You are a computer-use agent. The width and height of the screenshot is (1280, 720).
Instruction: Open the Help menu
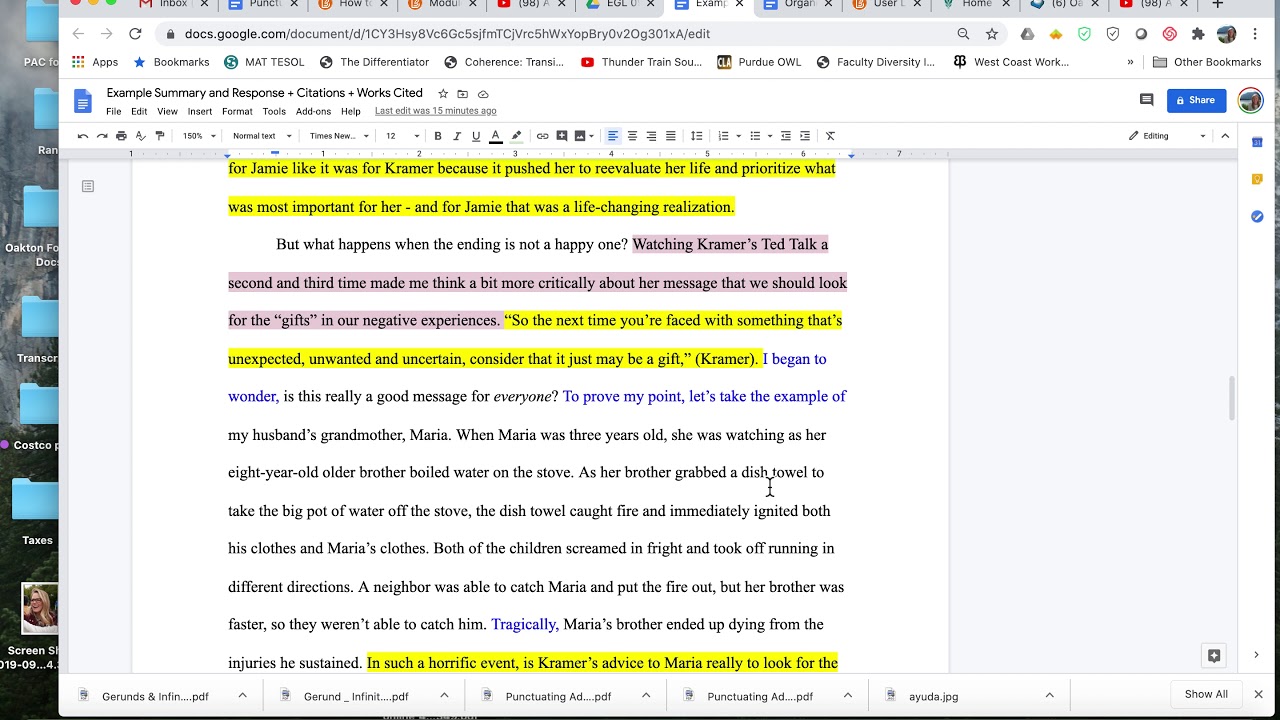[x=351, y=111]
